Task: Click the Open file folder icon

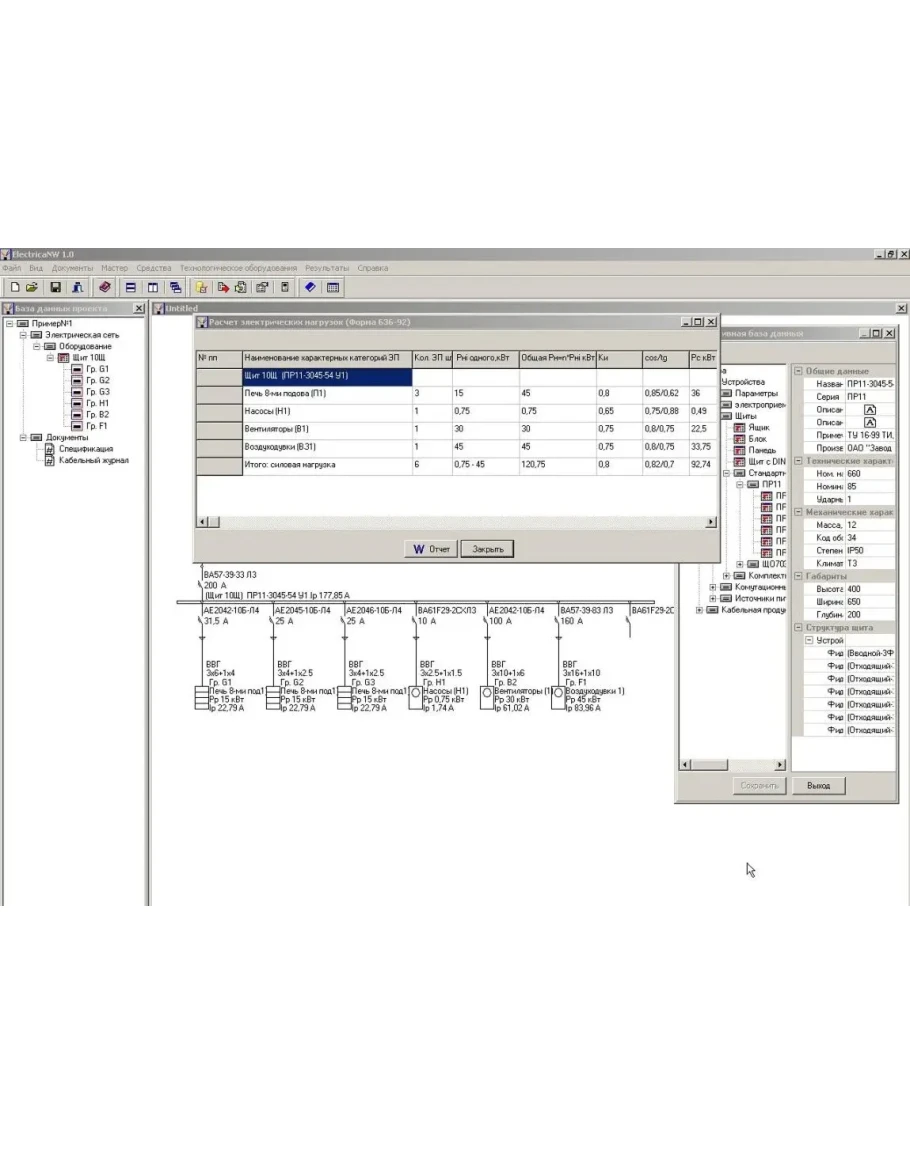Action: click(x=33, y=287)
